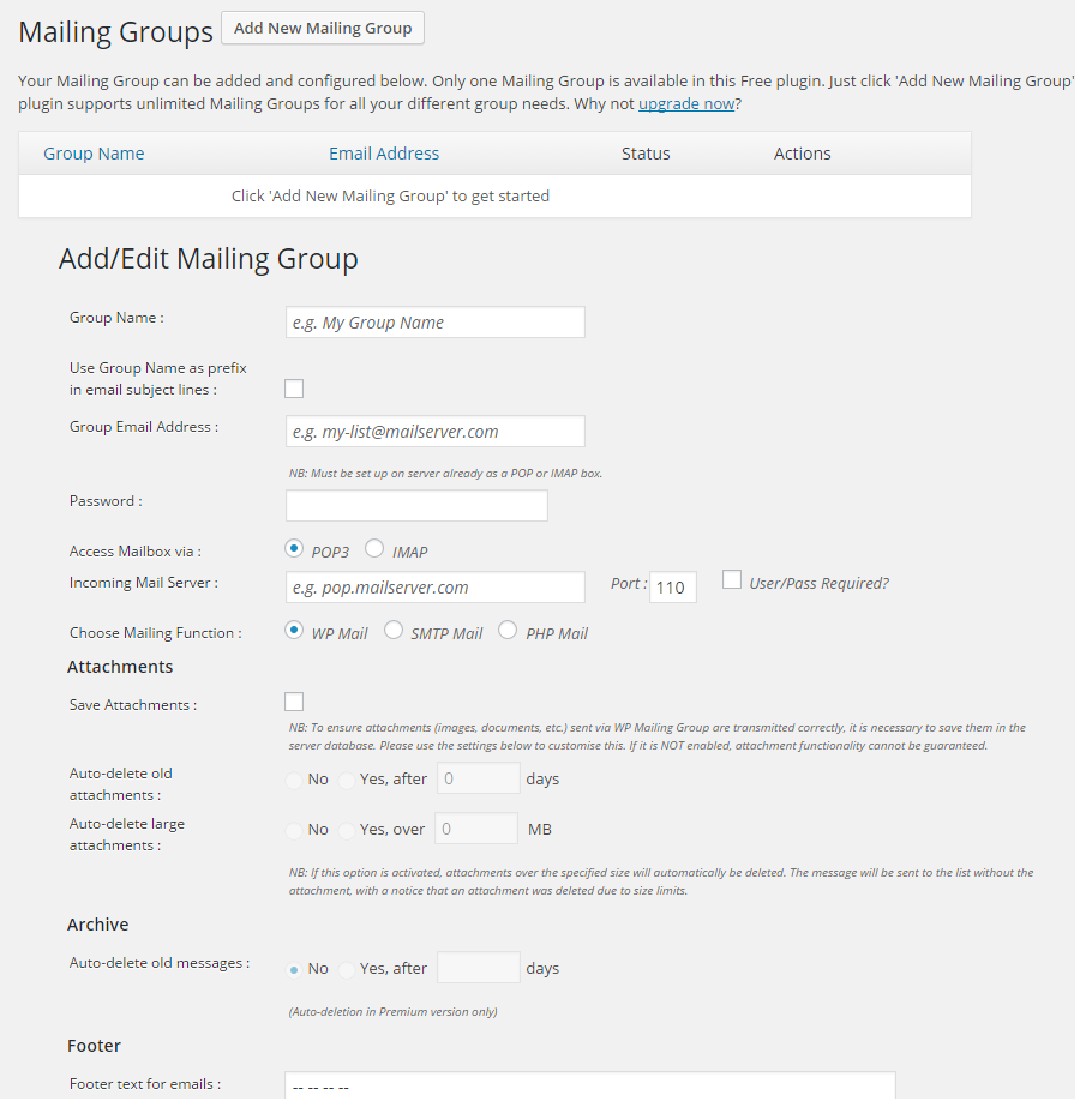Screen dimensions: 1075x1099
Task: Select SMTP Mail mailing function
Action: (x=393, y=629)
